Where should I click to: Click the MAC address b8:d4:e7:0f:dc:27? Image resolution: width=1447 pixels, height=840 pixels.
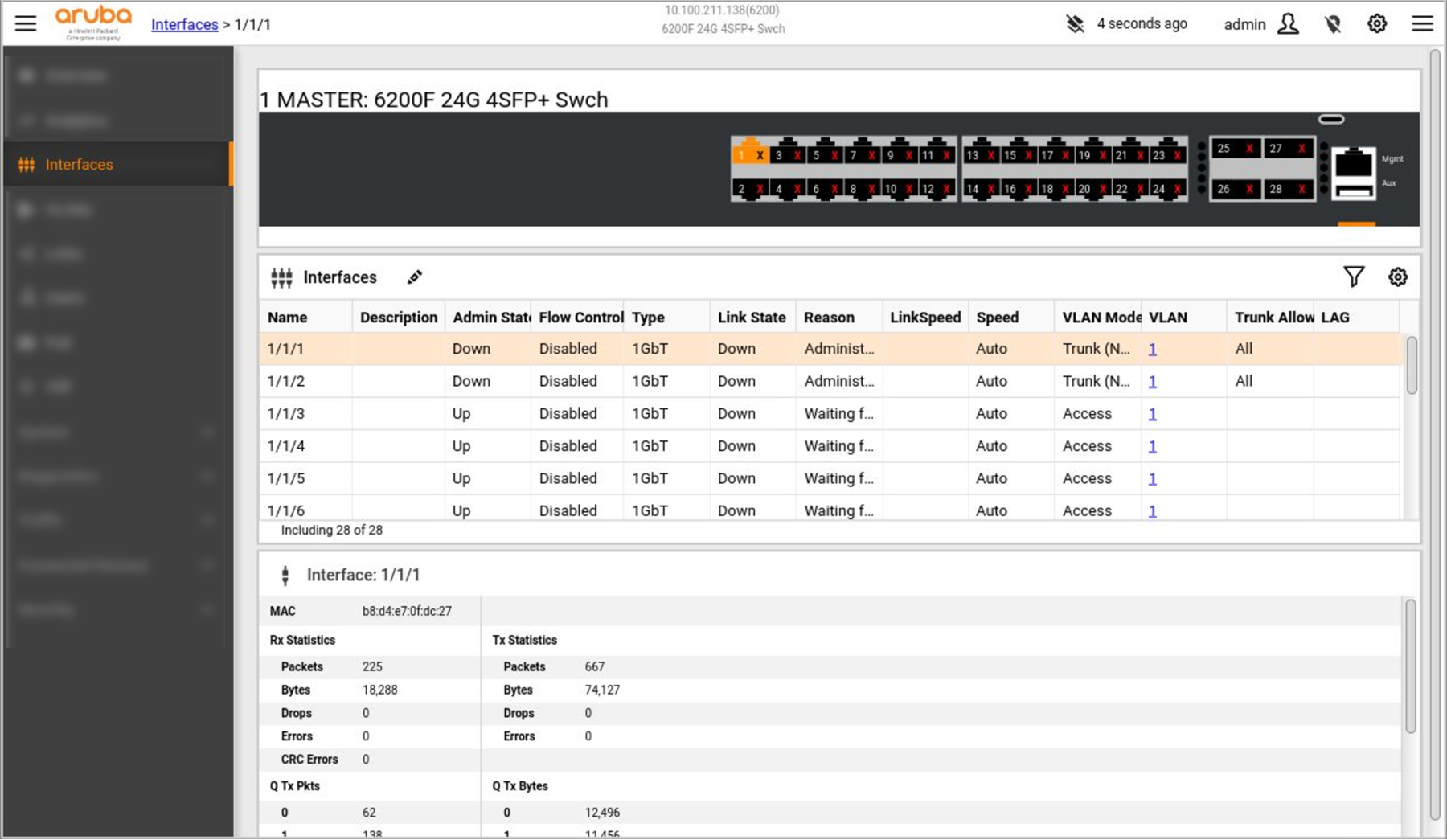407,611
